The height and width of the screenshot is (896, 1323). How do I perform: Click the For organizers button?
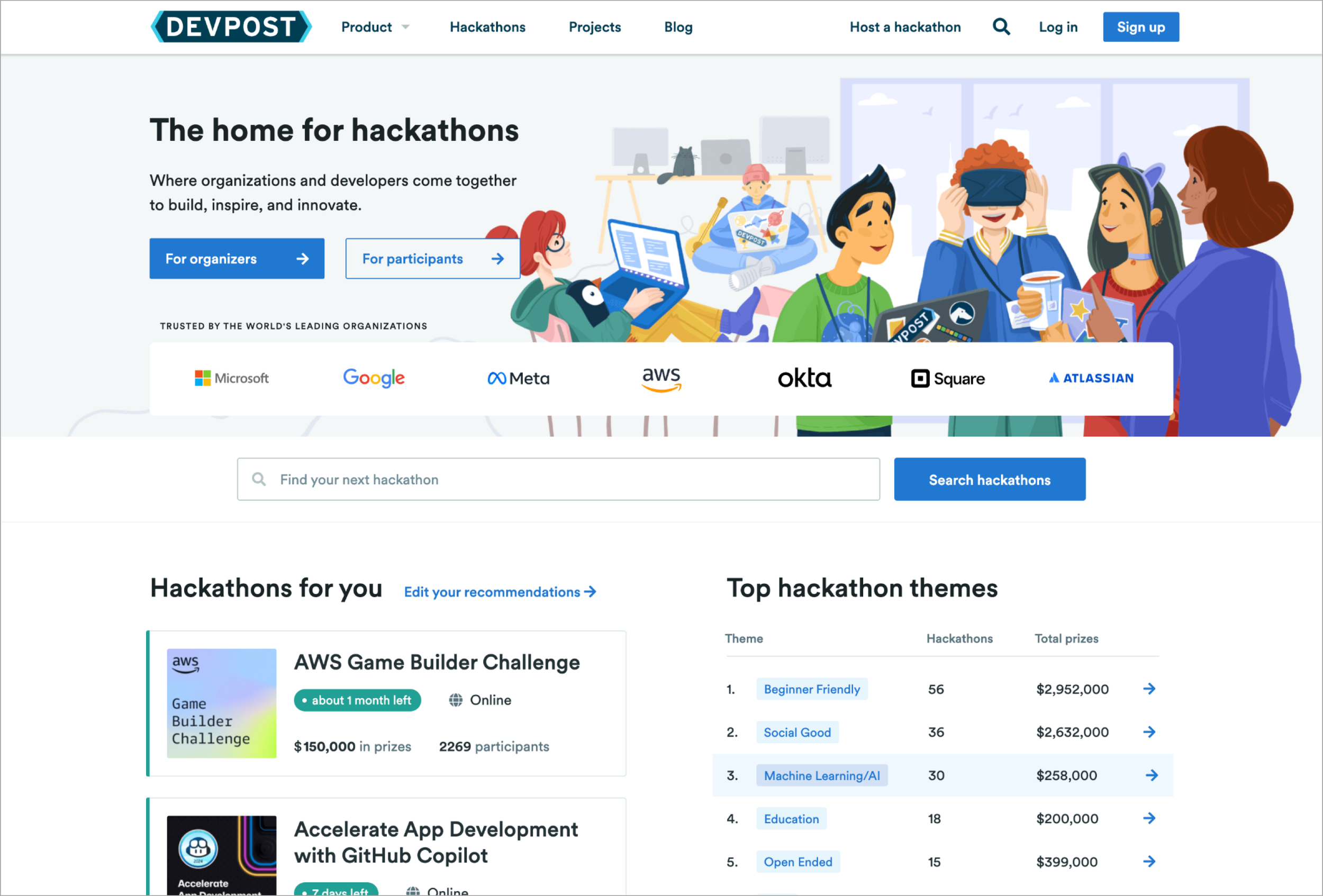click(237, 259)
